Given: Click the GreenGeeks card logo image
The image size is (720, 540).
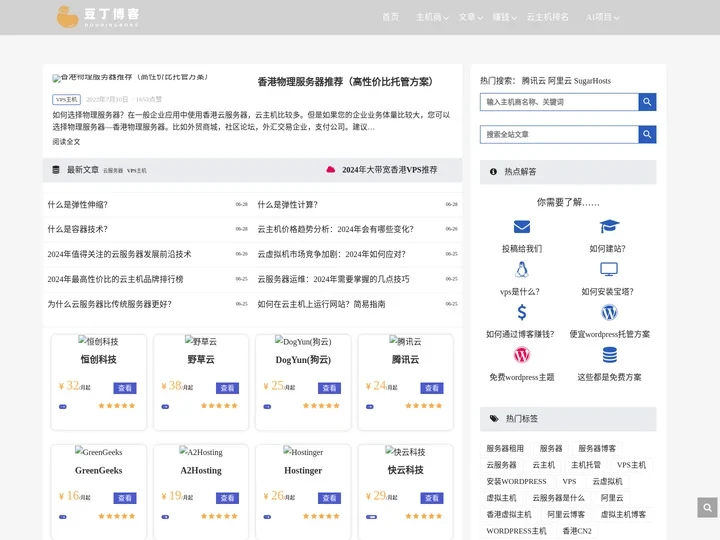Looking at the screenshot, I should pos(98,452).
